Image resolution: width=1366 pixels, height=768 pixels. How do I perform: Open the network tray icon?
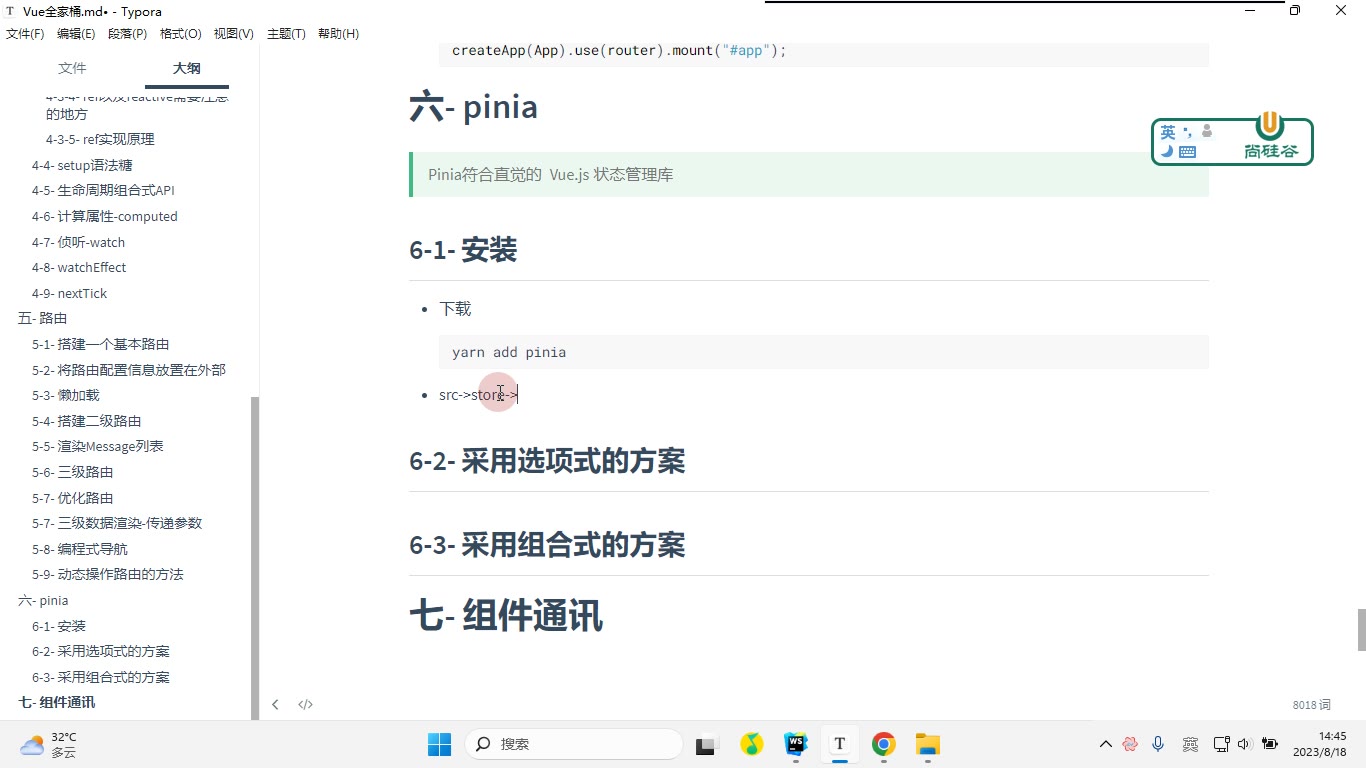click(x=1221, y=744)
